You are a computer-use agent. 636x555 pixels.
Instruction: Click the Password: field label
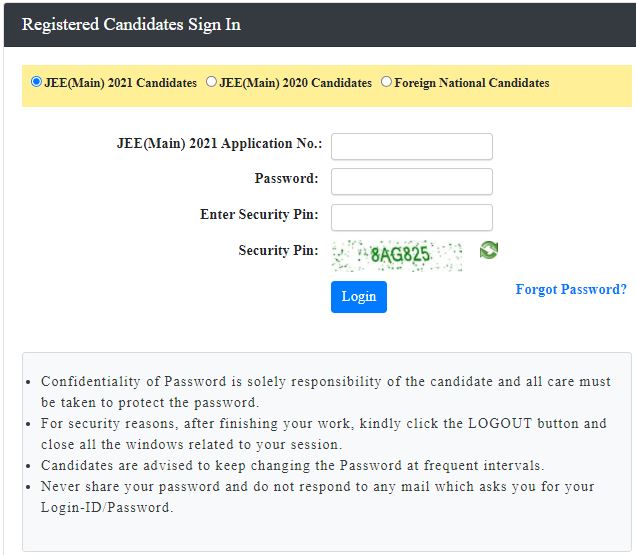[286, 179]
